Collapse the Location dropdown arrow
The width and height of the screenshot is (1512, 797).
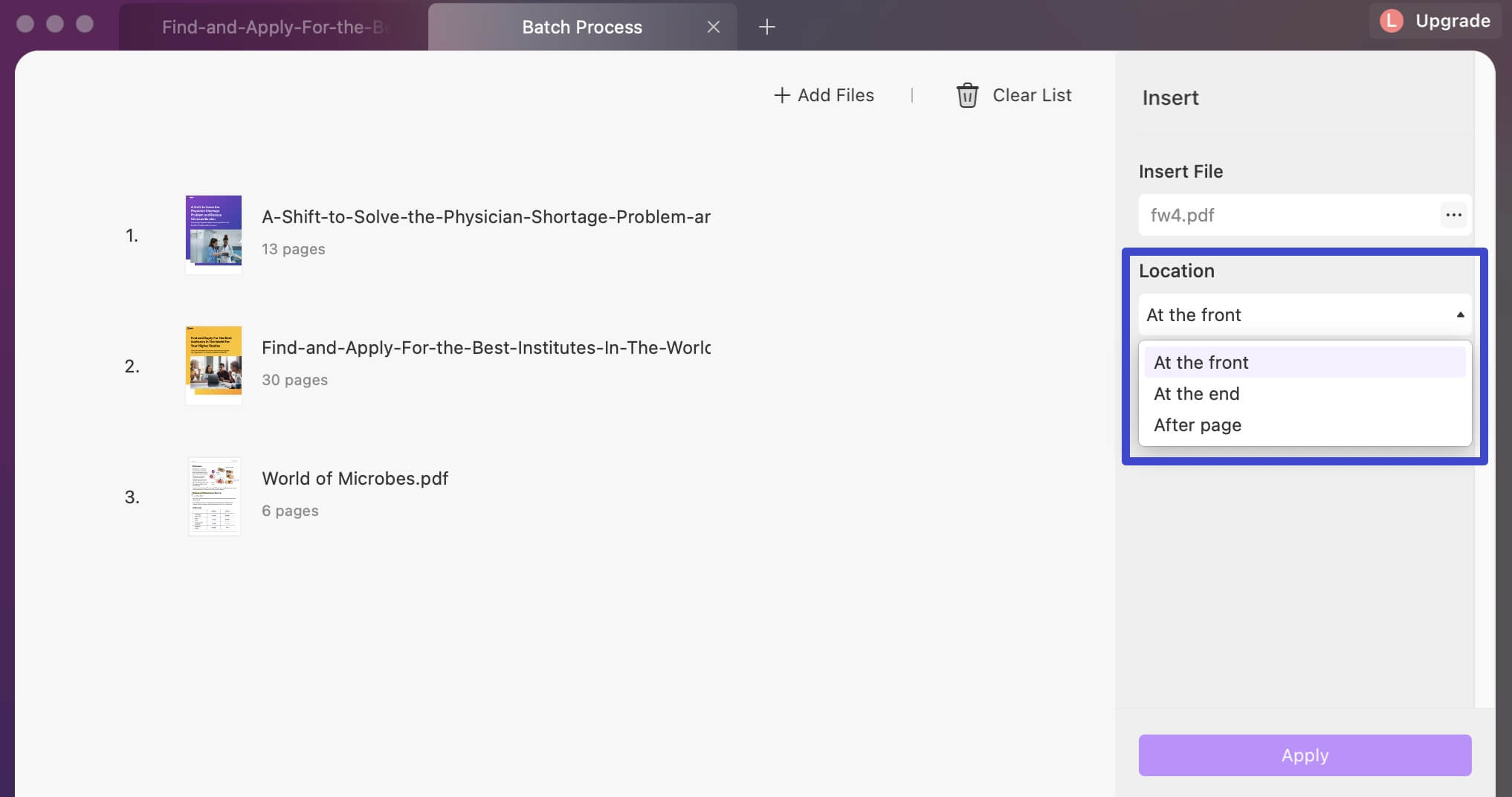[x=1460, y=314]
